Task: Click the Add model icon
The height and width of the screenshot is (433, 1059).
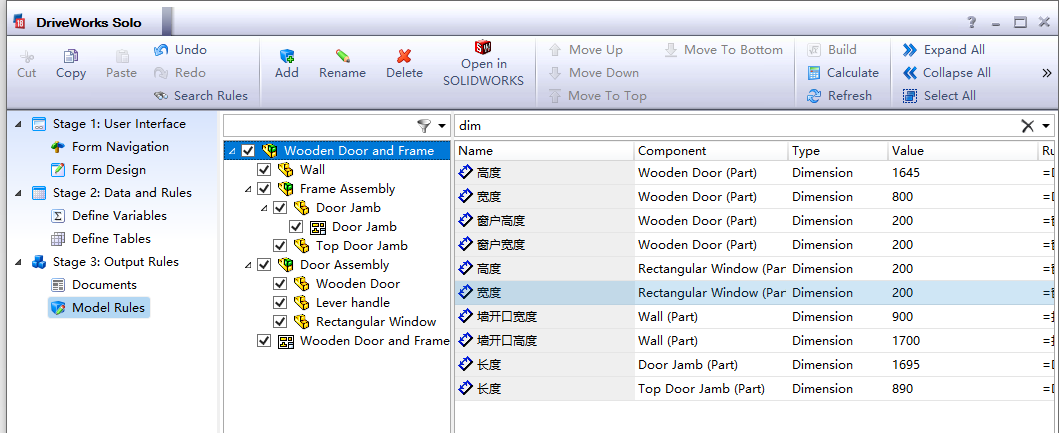Action: click(287, 56)
